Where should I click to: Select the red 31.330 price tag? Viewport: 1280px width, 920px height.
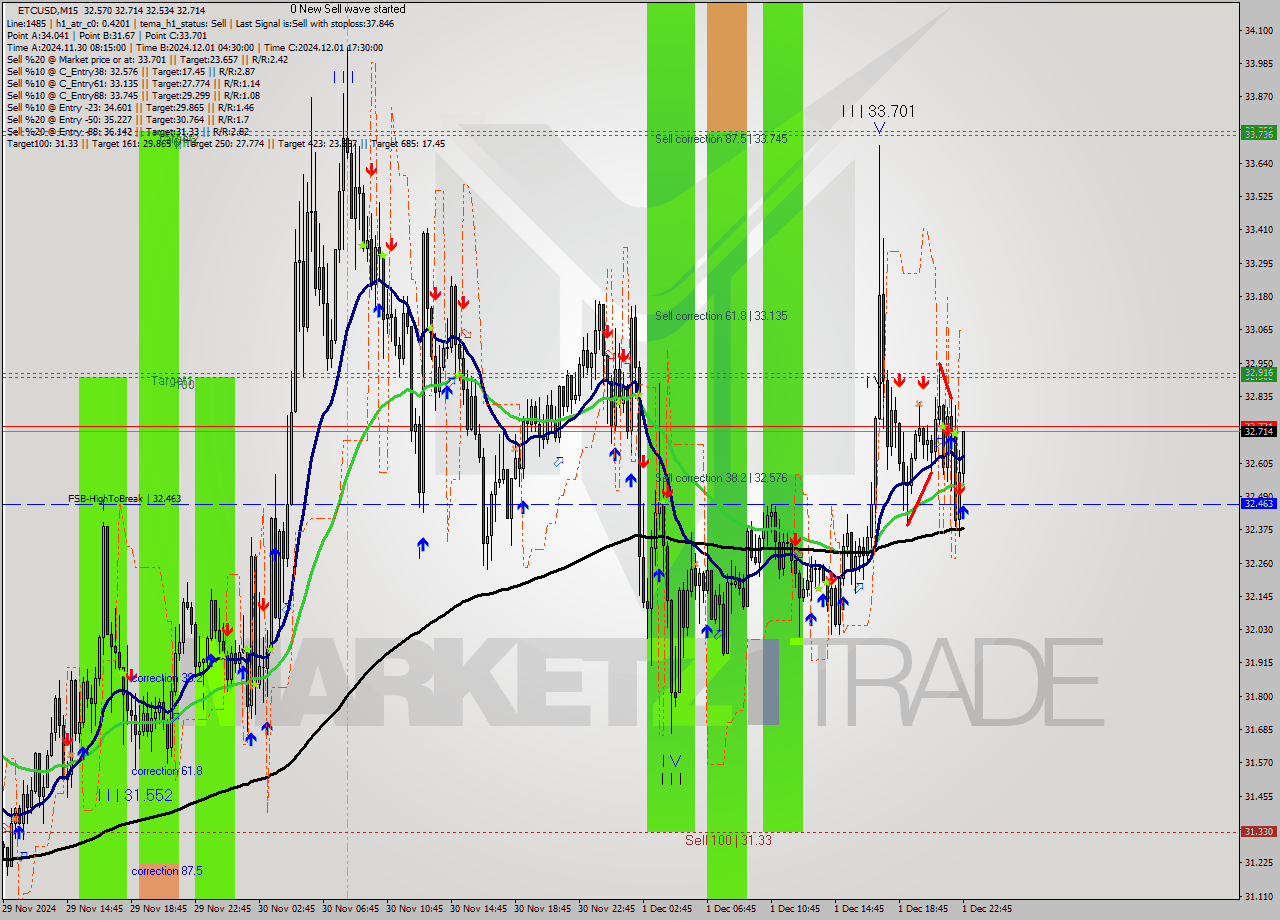click(1258, 831)
